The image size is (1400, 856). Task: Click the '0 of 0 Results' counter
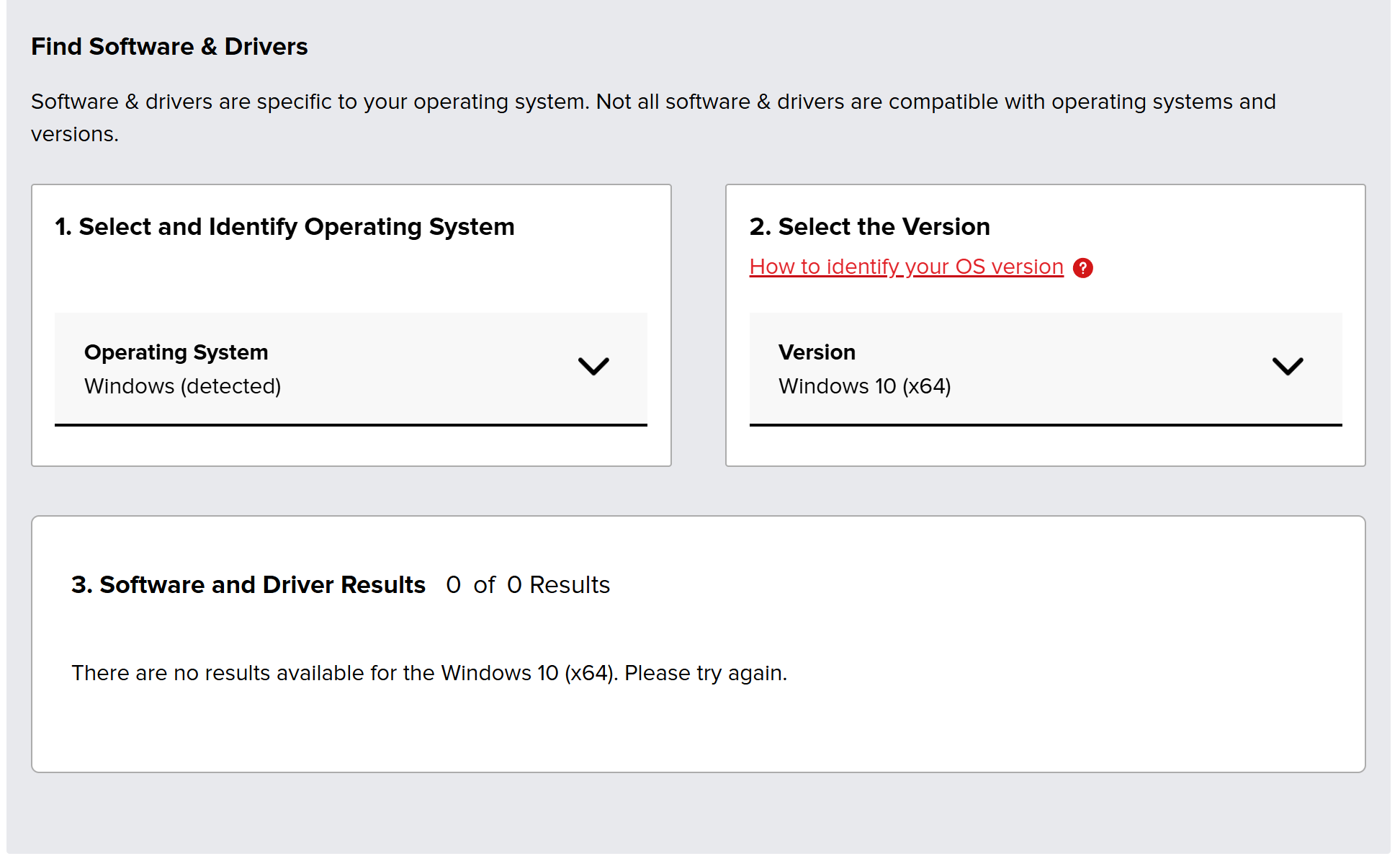[527, 585]
